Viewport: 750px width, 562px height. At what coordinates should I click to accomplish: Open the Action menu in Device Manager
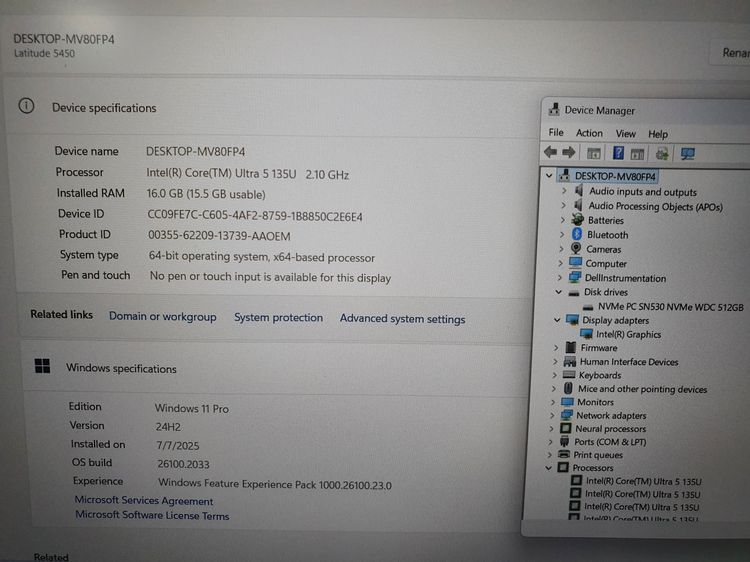click(x=589, y=133)
